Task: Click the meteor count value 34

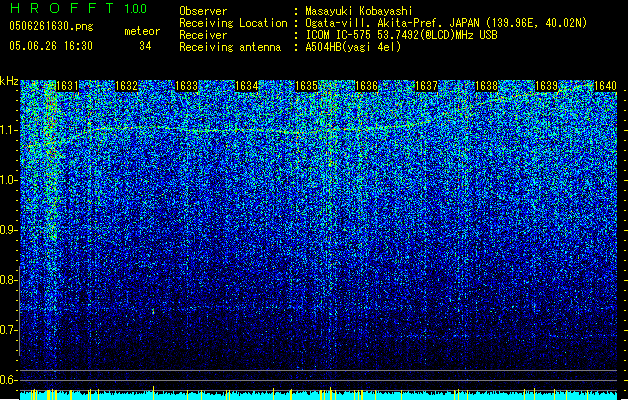Action: tap(145, 46)
